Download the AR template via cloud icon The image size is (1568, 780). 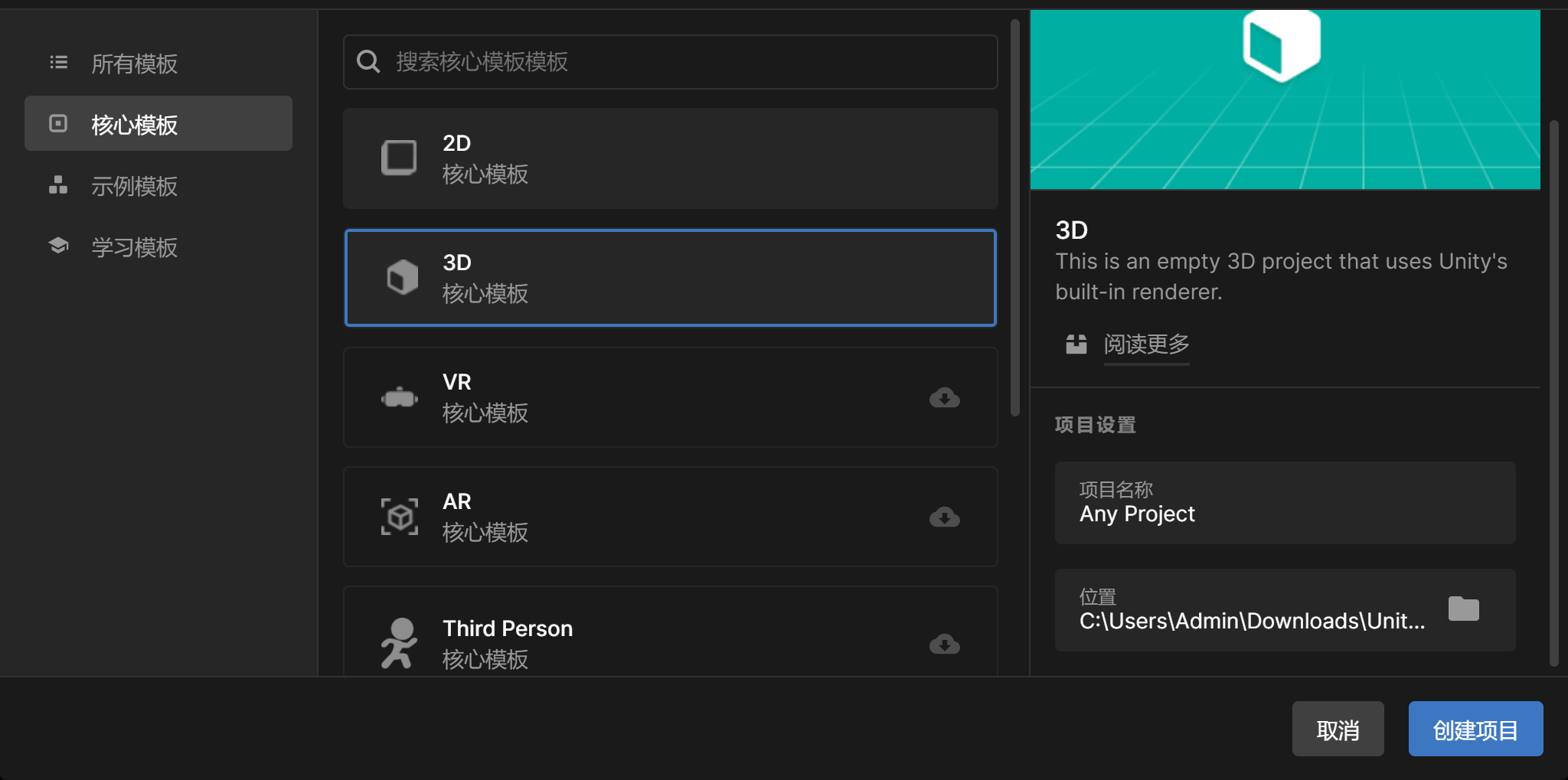[x=945, y=517]
